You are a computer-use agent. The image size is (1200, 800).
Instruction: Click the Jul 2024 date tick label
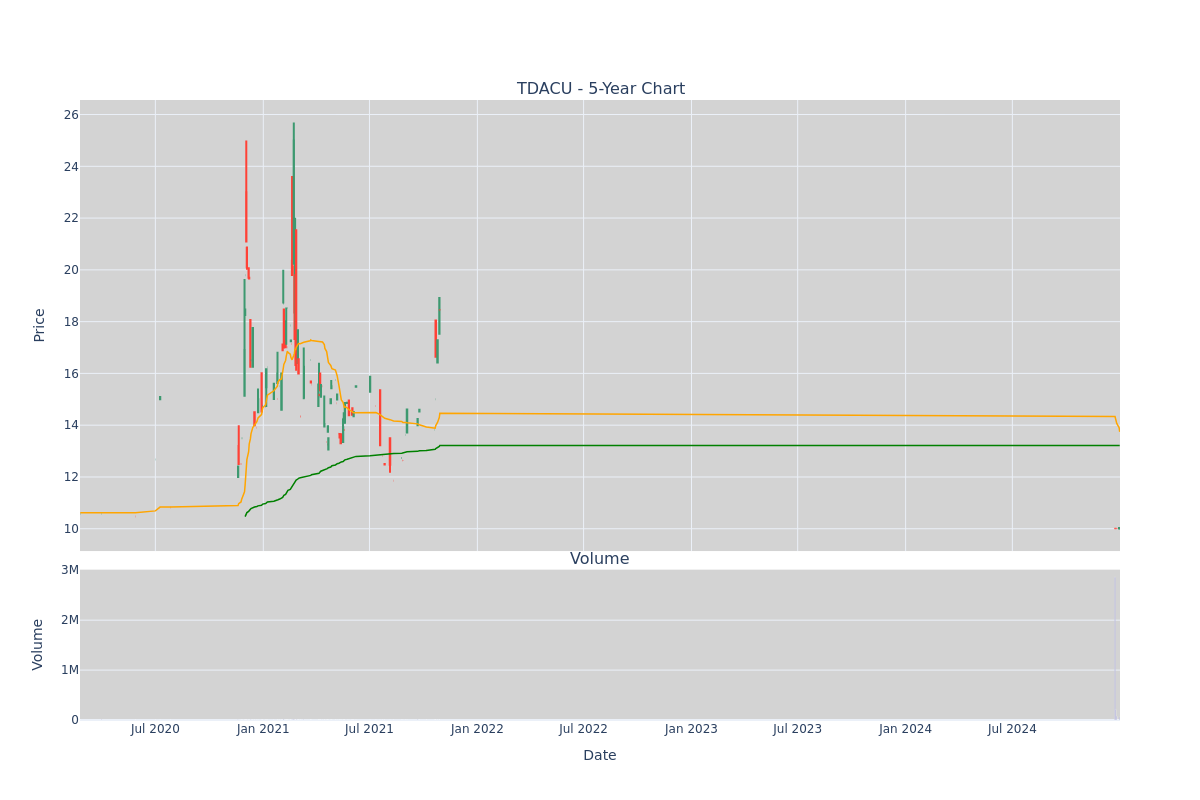(x=1012, y=729)
